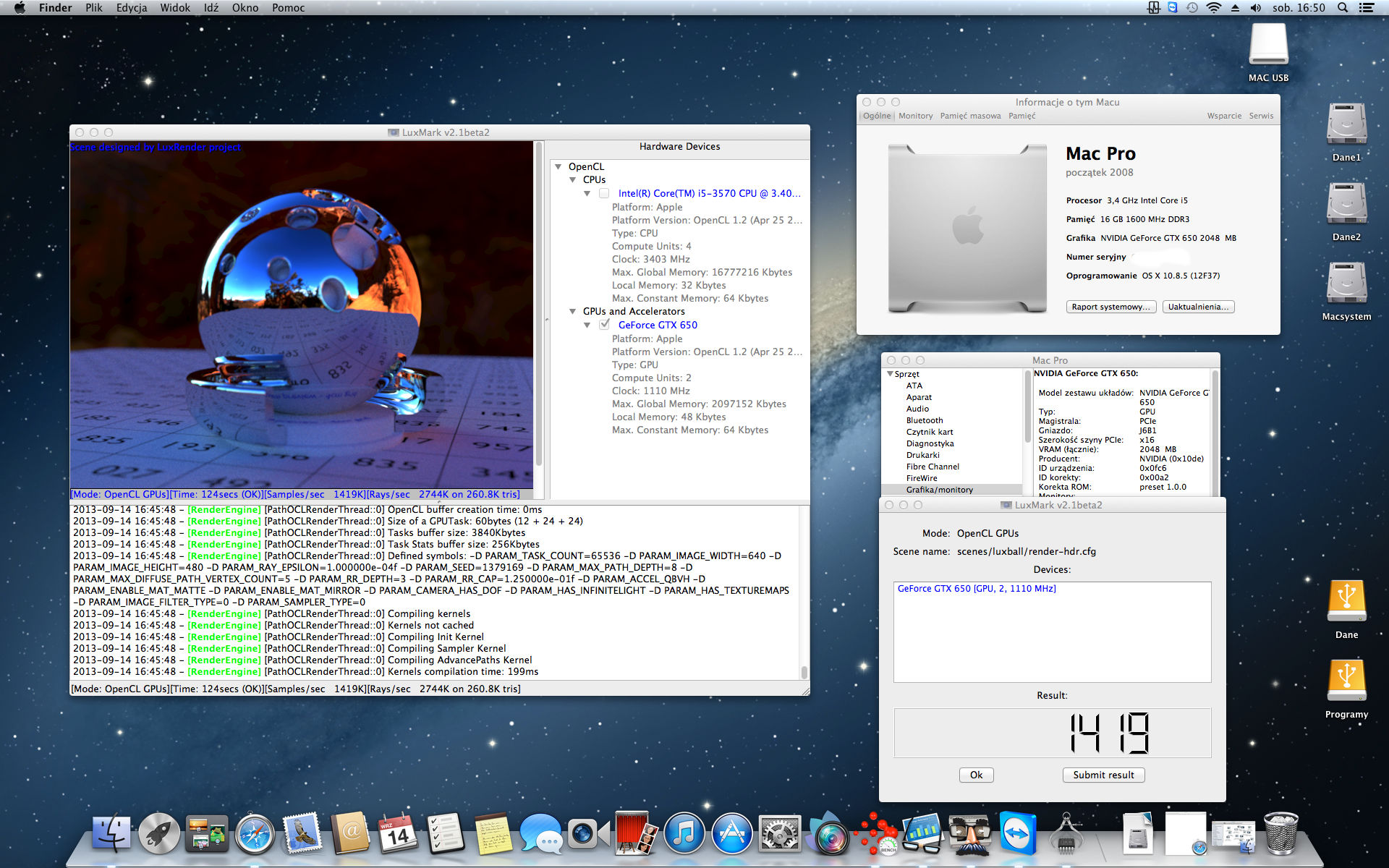1389x868 pixels.
Task: Open the Pomoc menu
Action: tap(289, 8)
